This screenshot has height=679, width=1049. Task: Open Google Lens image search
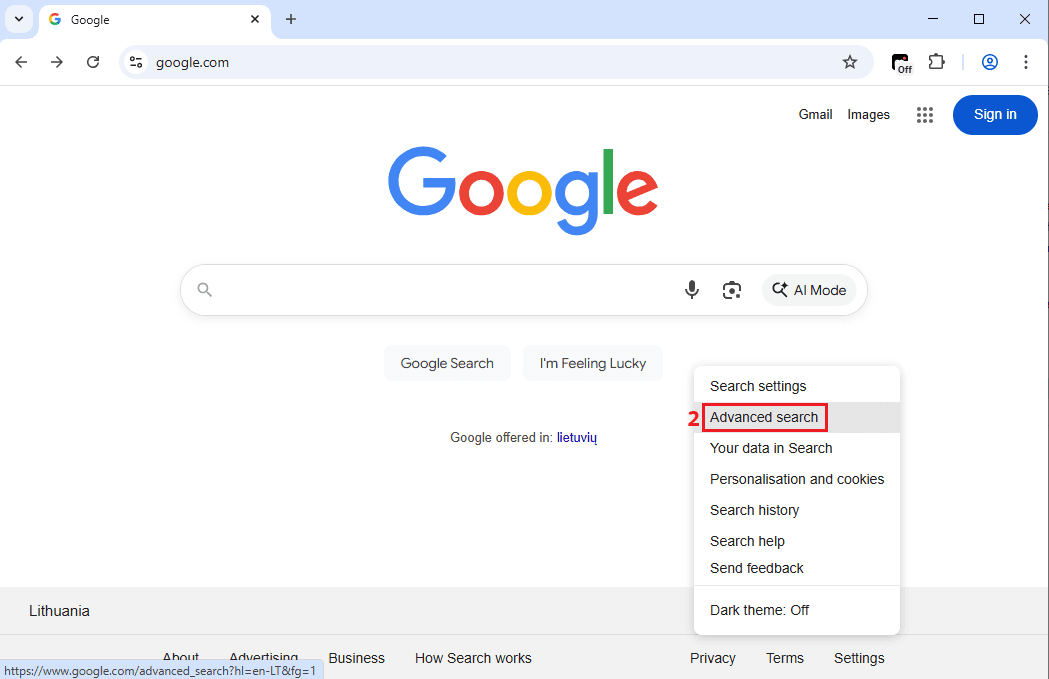click(732, 290)
